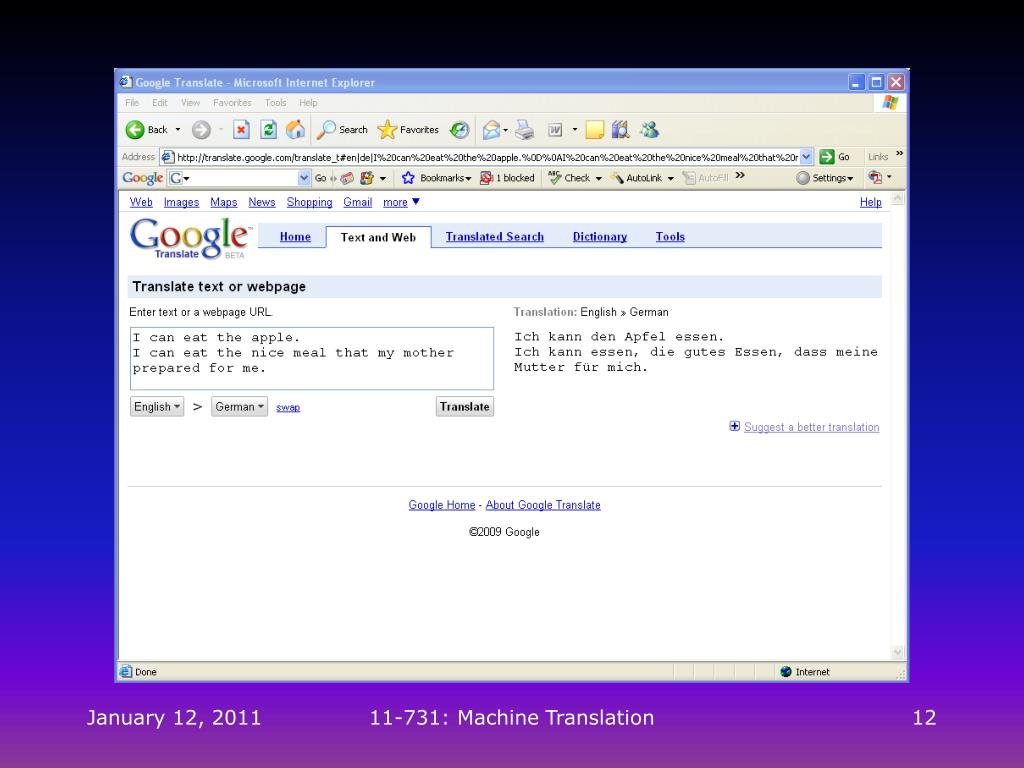This screenshot has height=768, width=1024.
Task: Click the plus icon beside Suggest a better translation
Action: point(735,426)
